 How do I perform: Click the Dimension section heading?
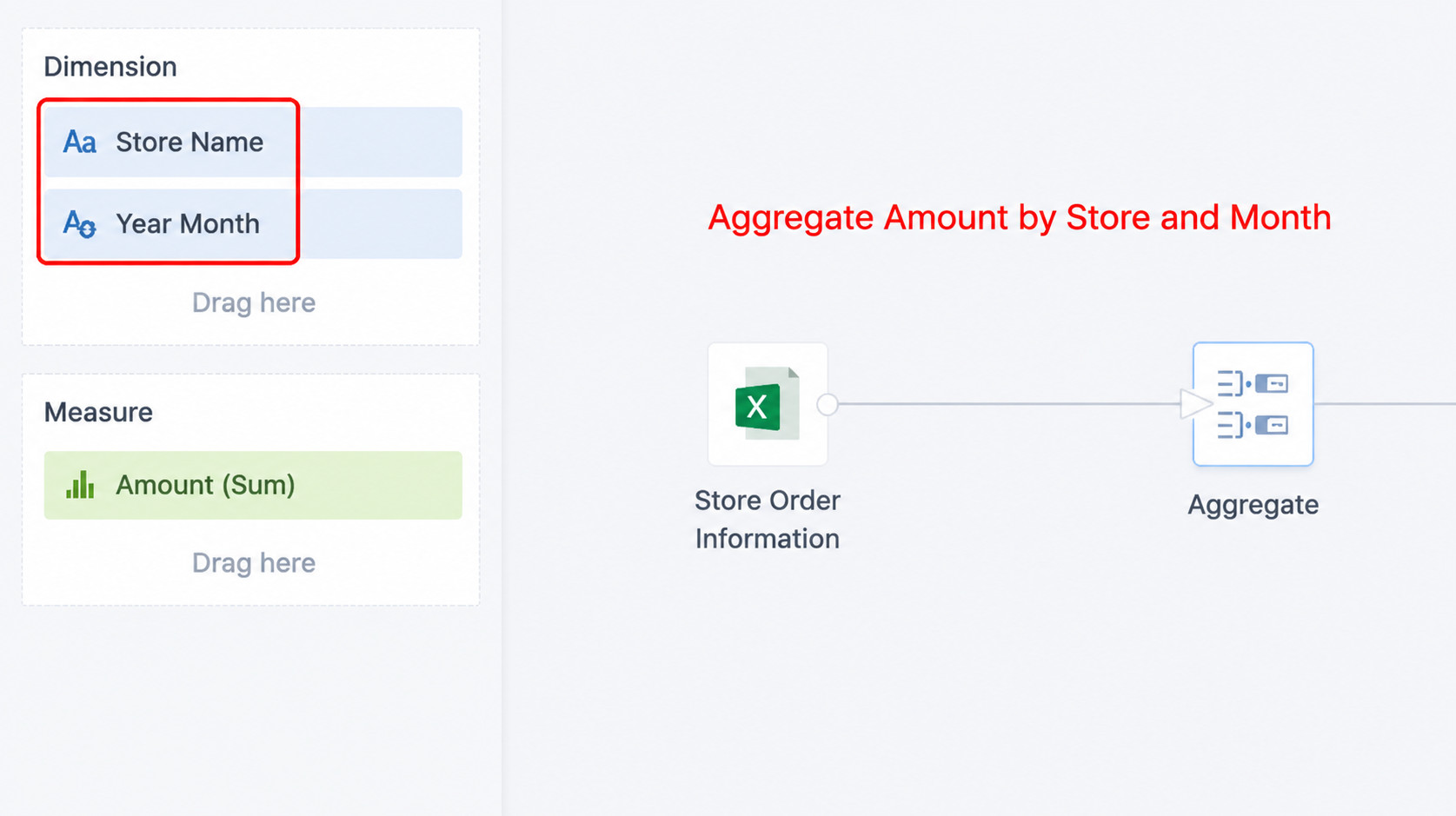(110, 67)
